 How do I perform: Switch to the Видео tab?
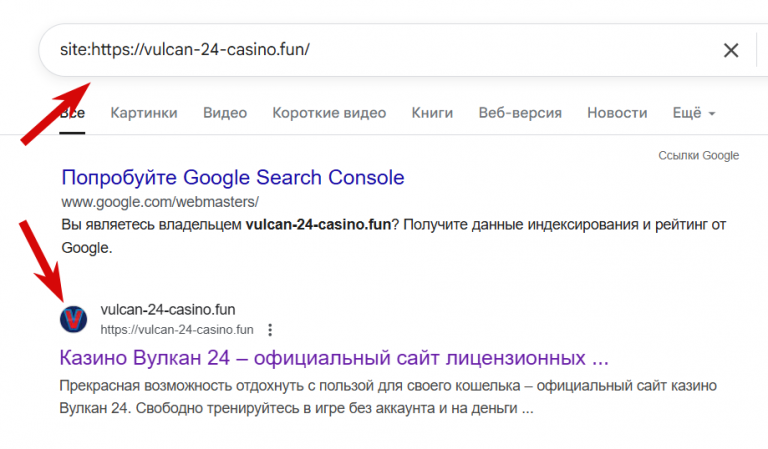tap(225, 113)
